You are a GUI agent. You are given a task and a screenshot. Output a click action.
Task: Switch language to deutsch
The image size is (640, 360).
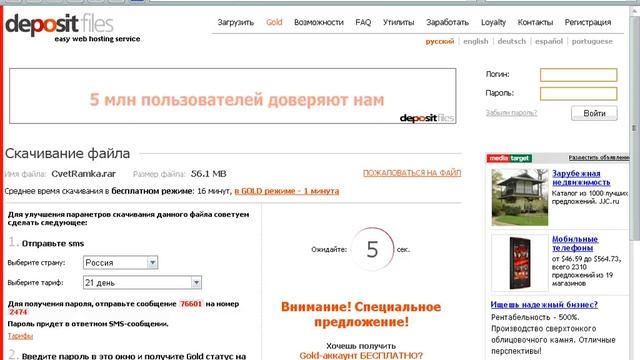click(x=511, y=41)
